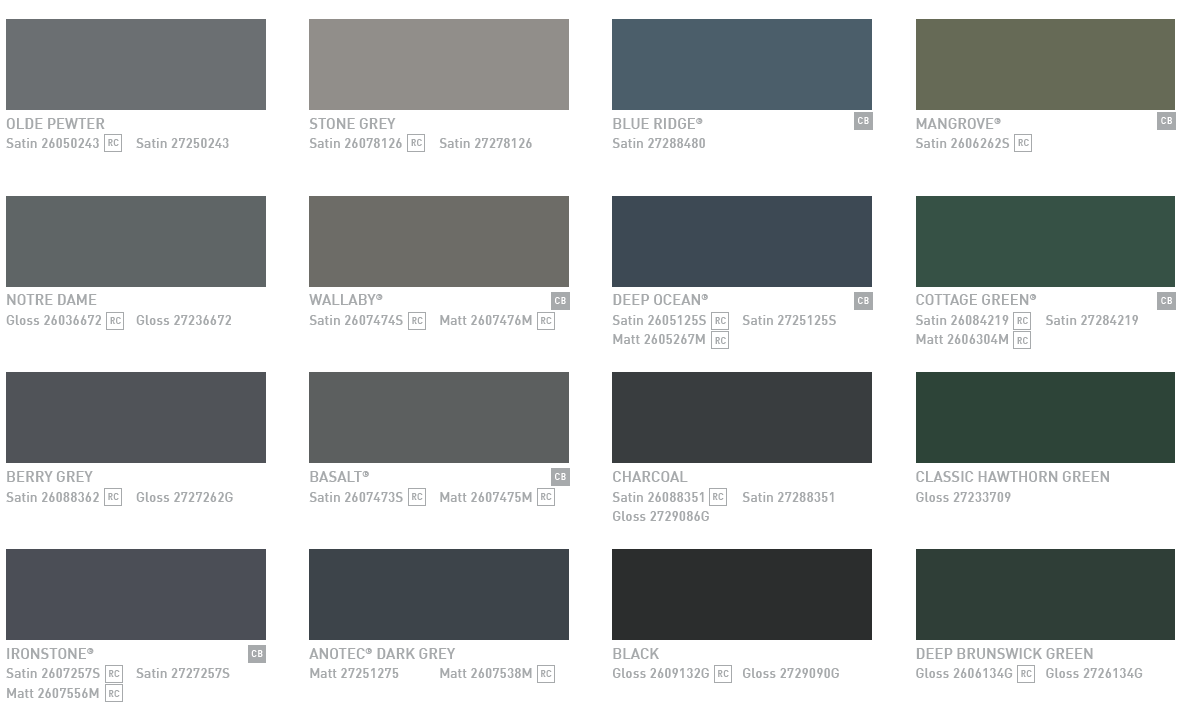Select the Olde Pewter color swatch
This screenshot has width=1183, height=720.
click(x=136, y=64)
